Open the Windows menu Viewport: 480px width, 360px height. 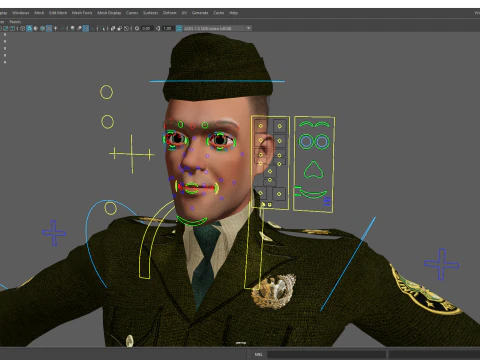(21, 13)
